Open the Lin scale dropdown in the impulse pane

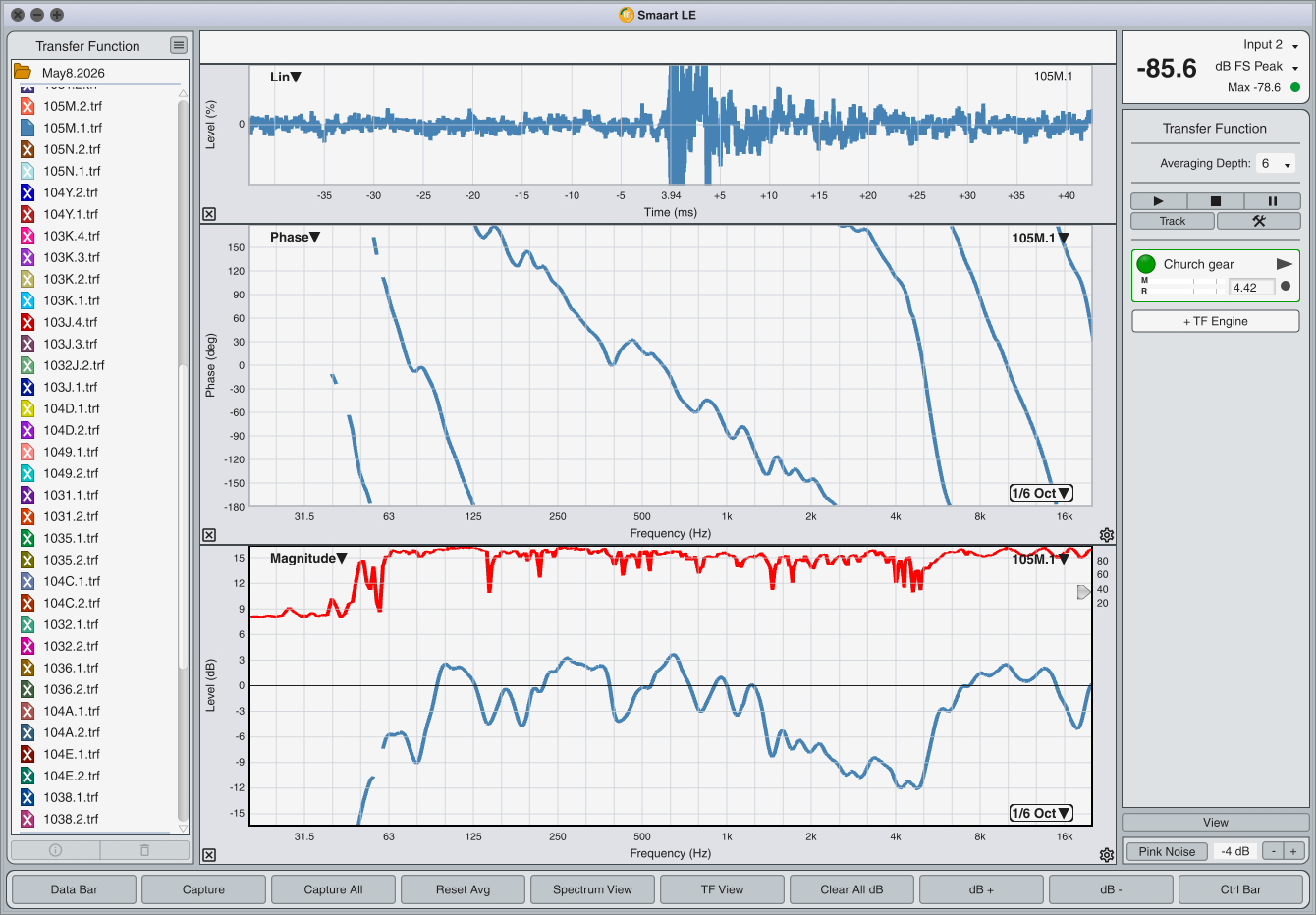pos(286,77)
